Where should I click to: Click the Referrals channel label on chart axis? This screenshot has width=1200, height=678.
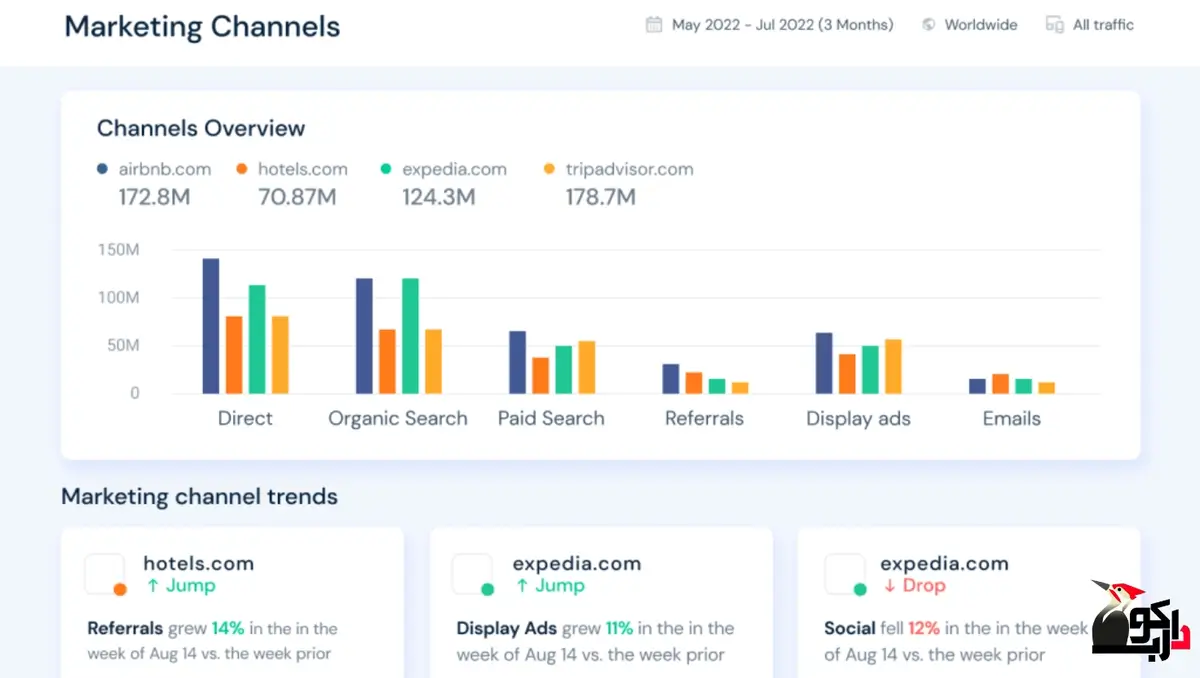(x=704, y=419)
